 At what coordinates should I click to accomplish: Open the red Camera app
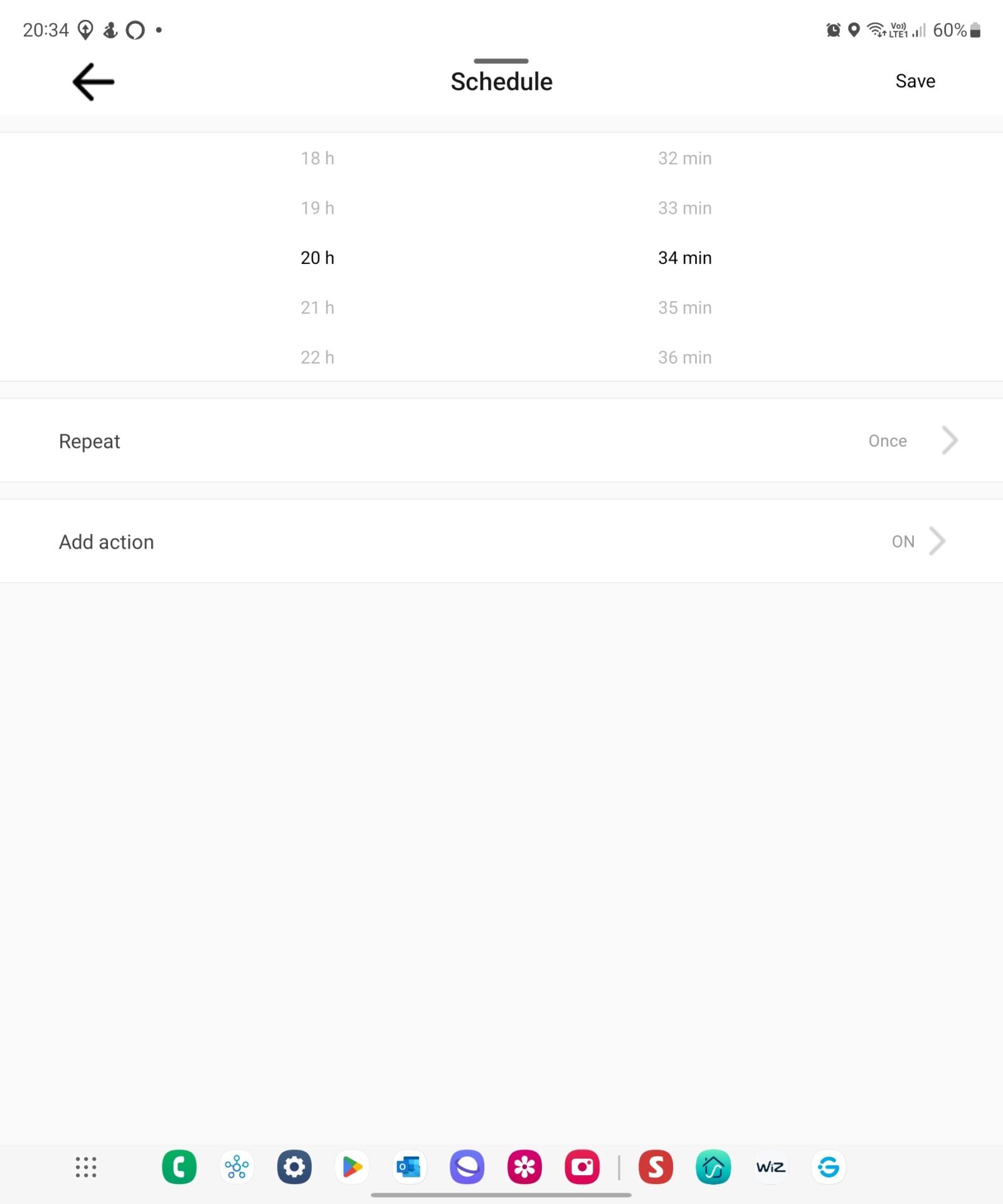pos(582,1167)
